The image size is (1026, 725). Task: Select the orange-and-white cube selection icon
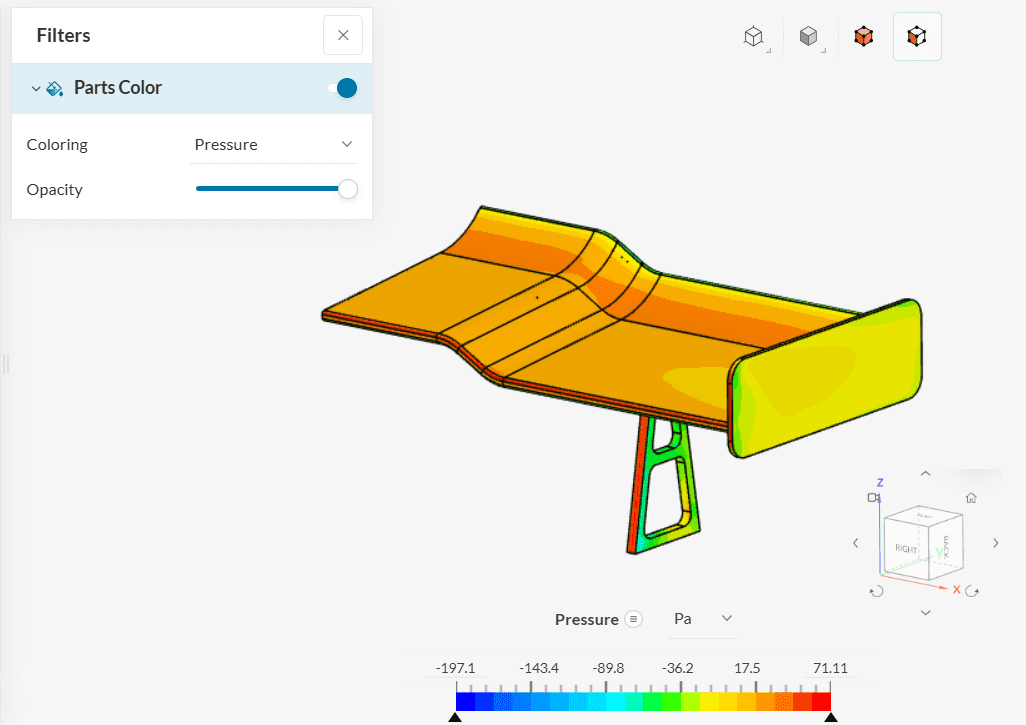(916, 37)
